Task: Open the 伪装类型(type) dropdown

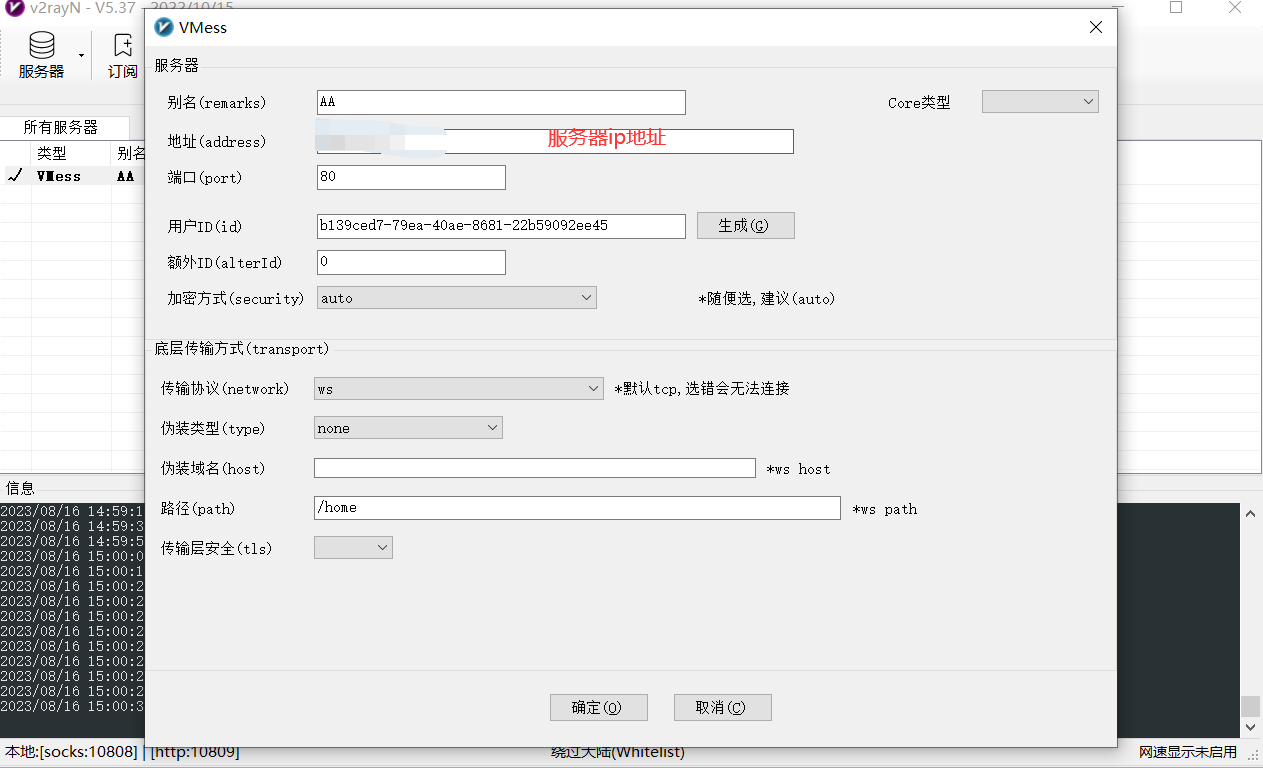Action: tap(408, 428)
